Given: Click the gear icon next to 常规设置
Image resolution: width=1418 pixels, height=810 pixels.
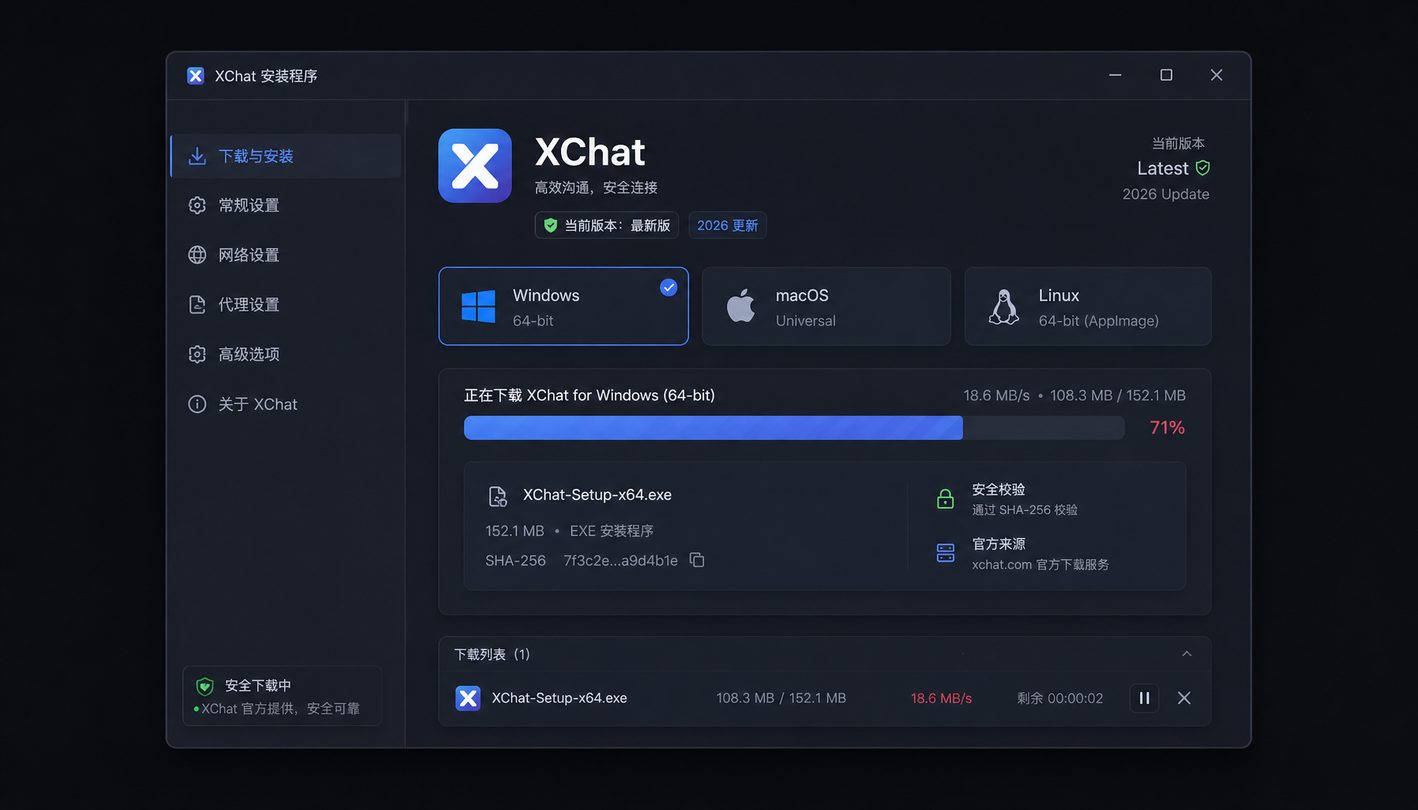Looking at the screenshot, I should click(x=197, y=205).
